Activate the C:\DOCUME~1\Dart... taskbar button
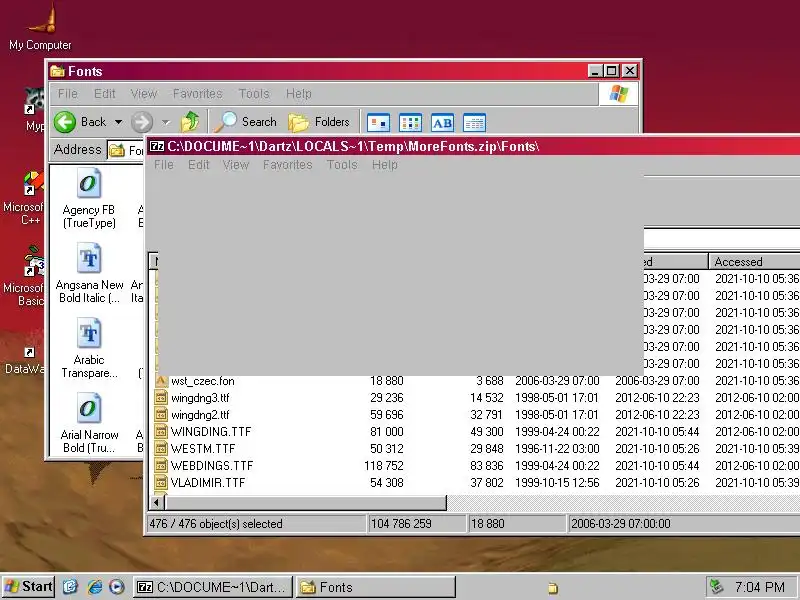 pos(213,587)
